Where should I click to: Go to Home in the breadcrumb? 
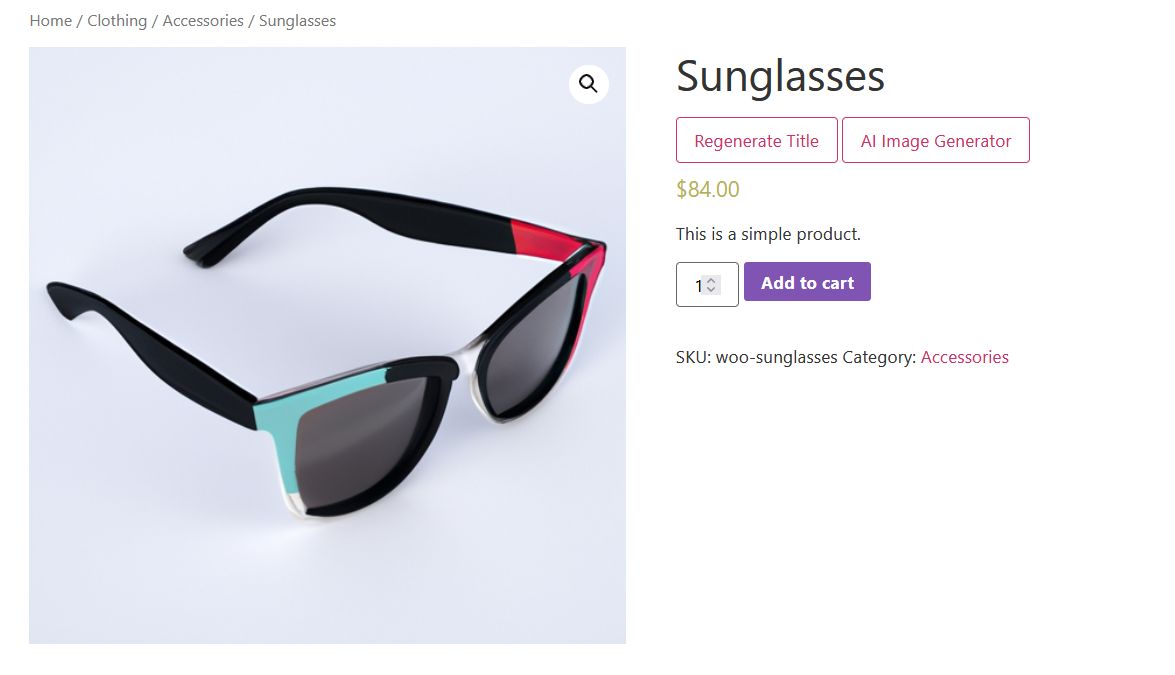pos(50,21)
